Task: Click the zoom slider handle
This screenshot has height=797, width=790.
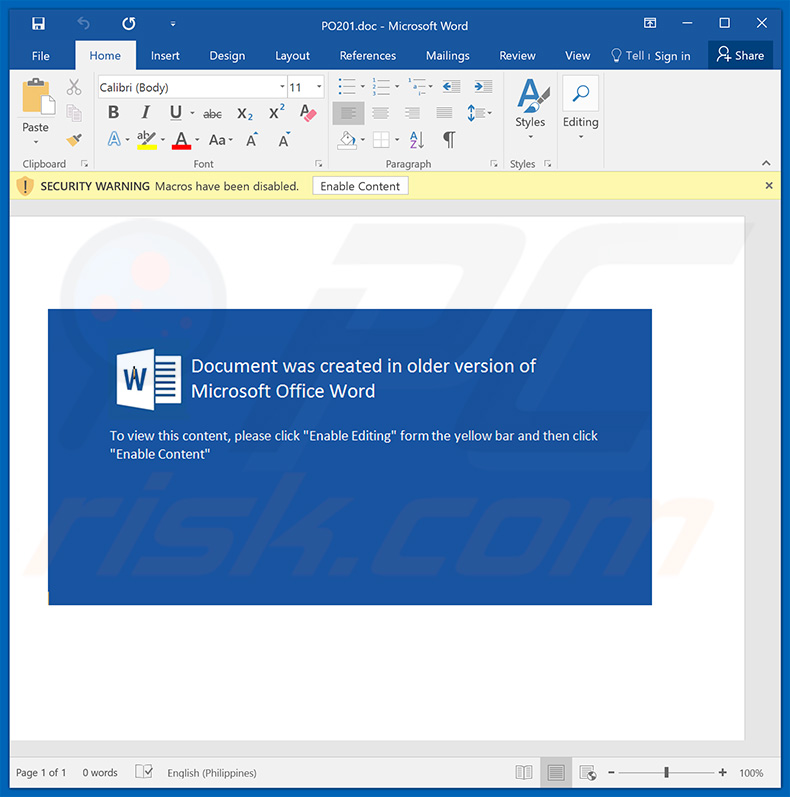Action: click(666, 773)
